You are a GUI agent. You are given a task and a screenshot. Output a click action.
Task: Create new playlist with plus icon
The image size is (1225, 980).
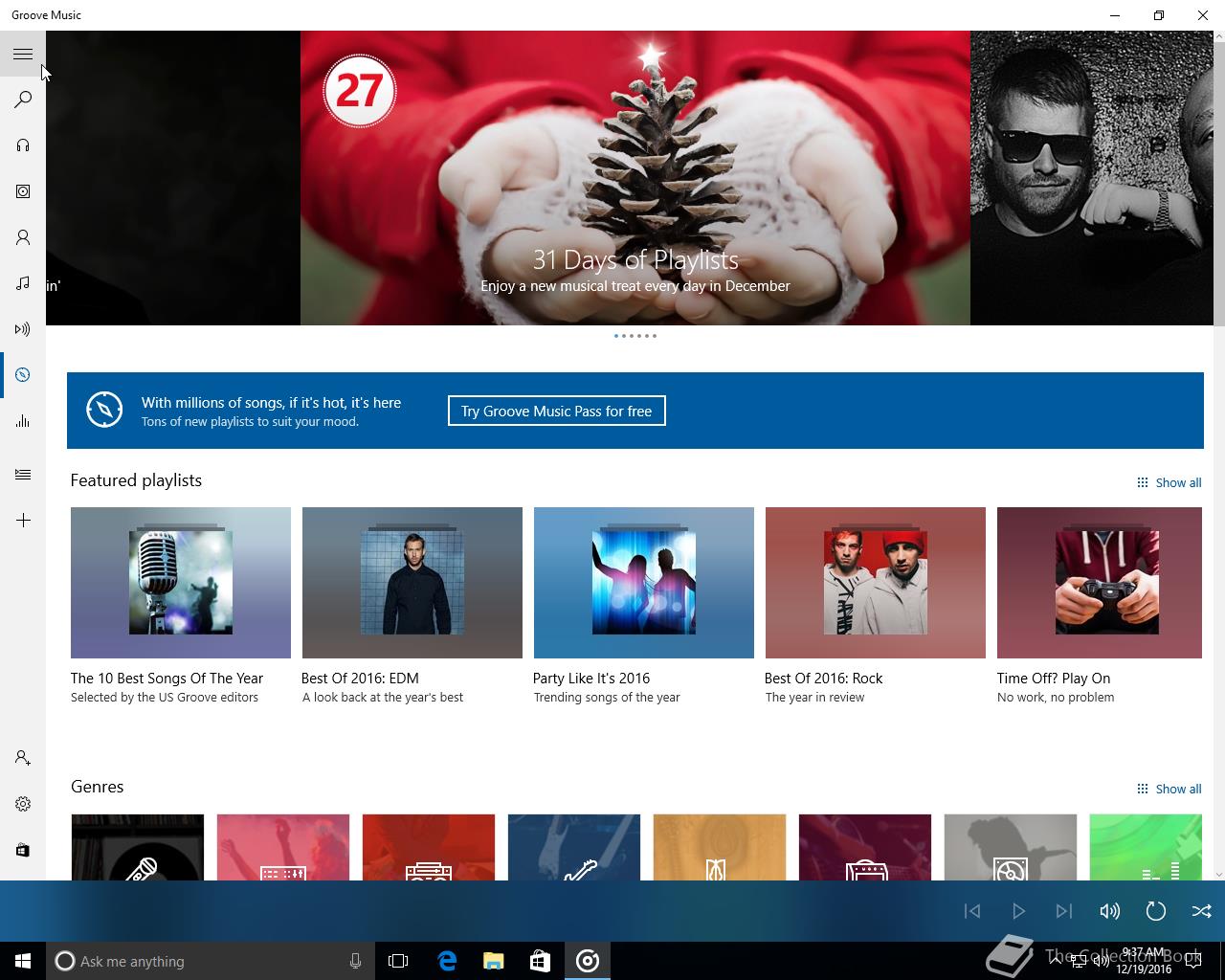point(23,521)
